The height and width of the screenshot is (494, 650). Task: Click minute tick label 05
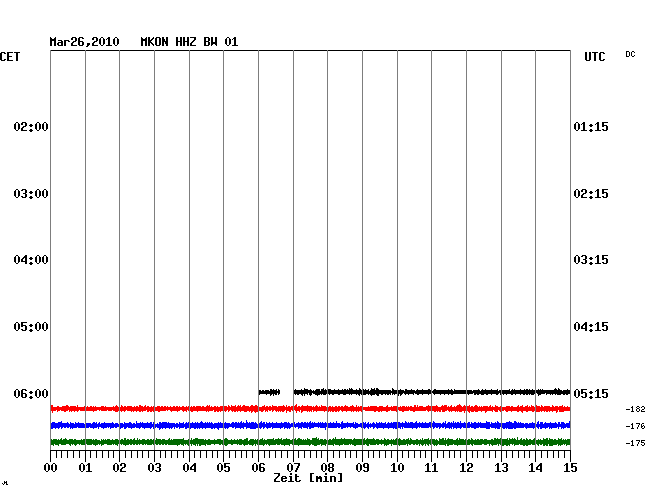(x=223, y=468)
